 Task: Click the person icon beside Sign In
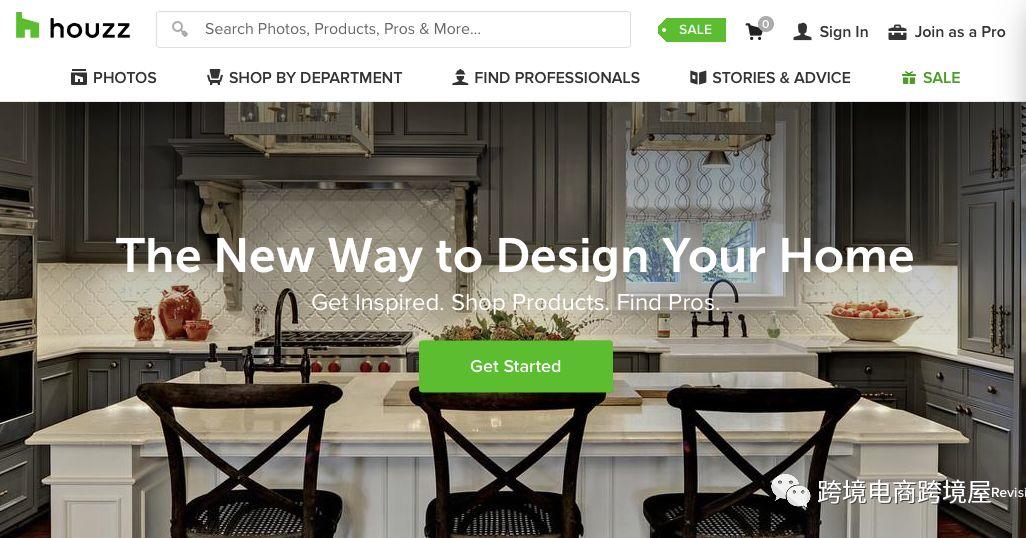coord(802,31)
